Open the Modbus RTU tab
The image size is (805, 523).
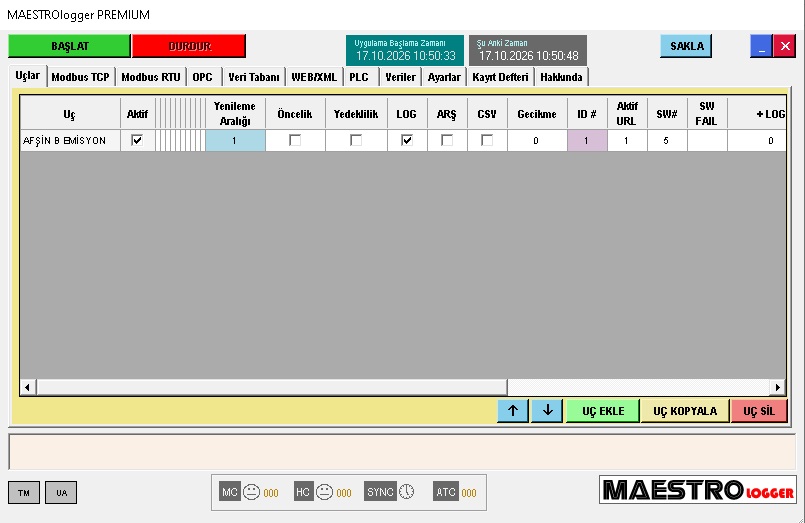151,77
